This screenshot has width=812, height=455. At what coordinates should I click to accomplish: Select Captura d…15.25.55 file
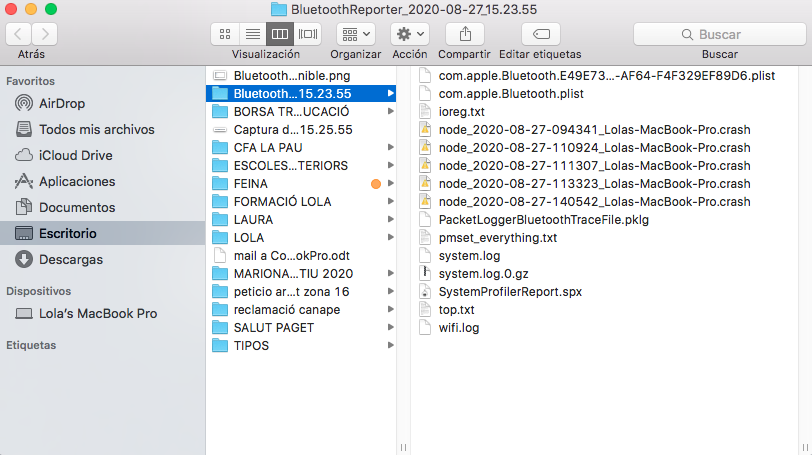[301, 129]
